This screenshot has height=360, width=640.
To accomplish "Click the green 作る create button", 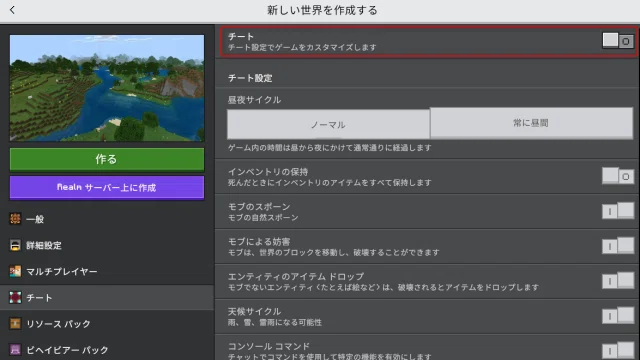I will (x=107, y=159).
